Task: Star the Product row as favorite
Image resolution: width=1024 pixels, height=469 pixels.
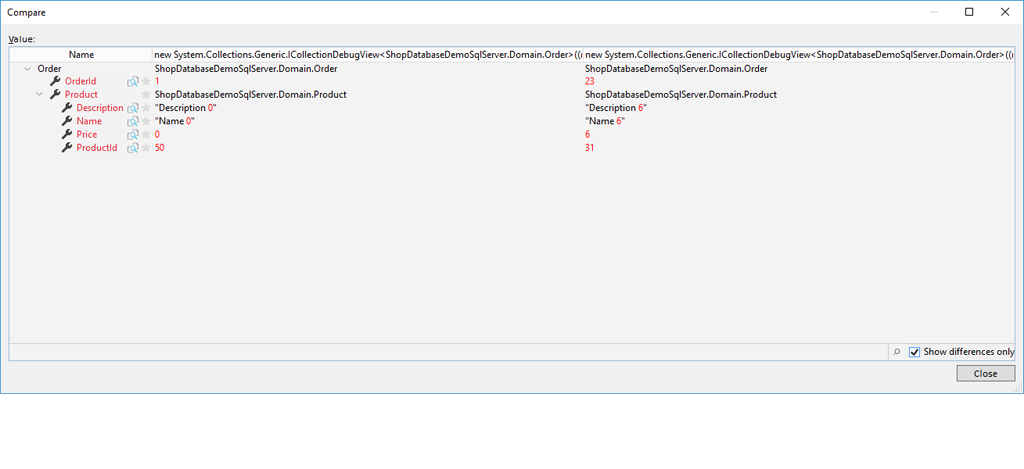Action: [x=146, y=95]
